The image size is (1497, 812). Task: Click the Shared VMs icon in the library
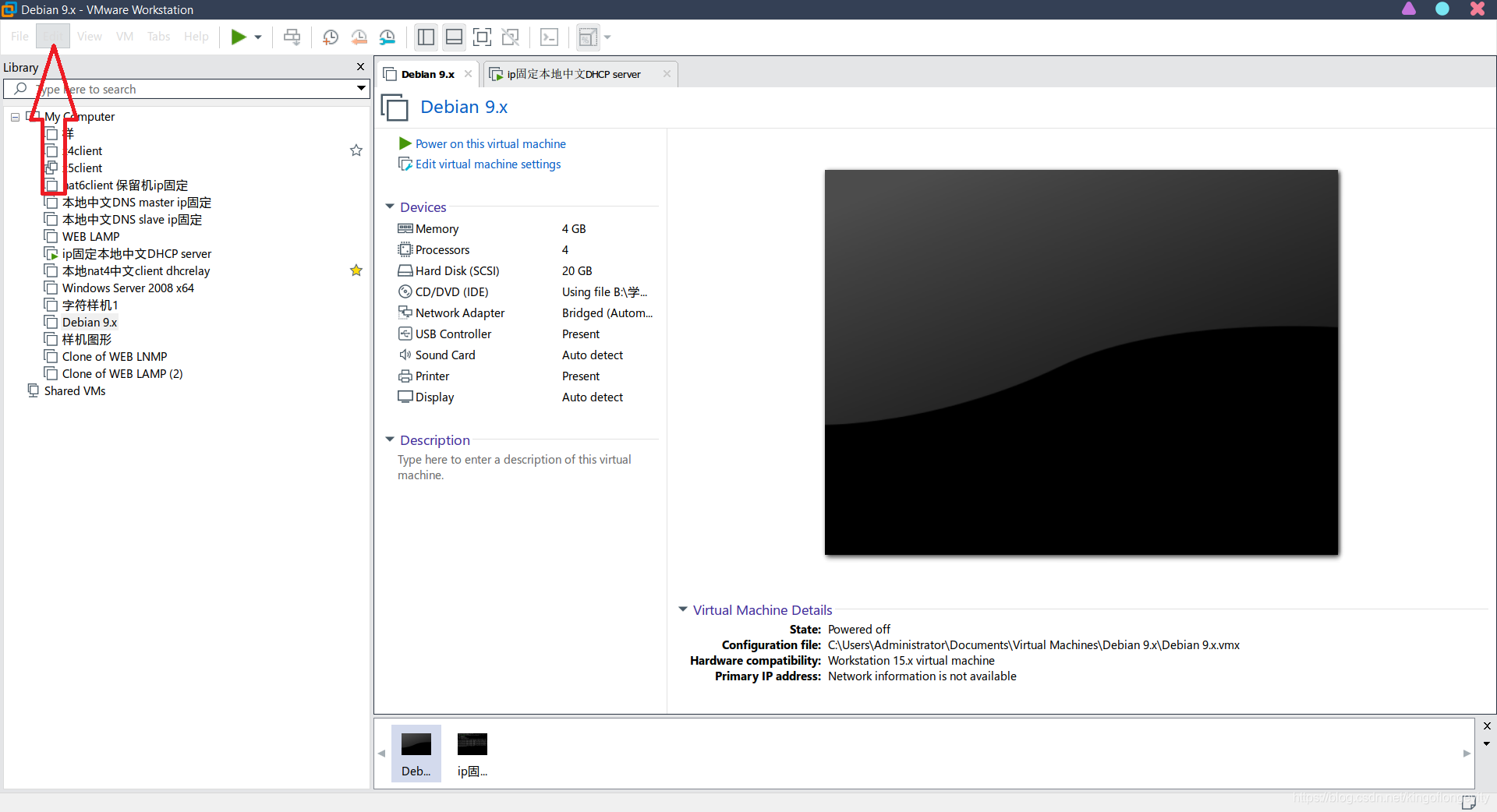pyautogui.click(x=34, y=390)
